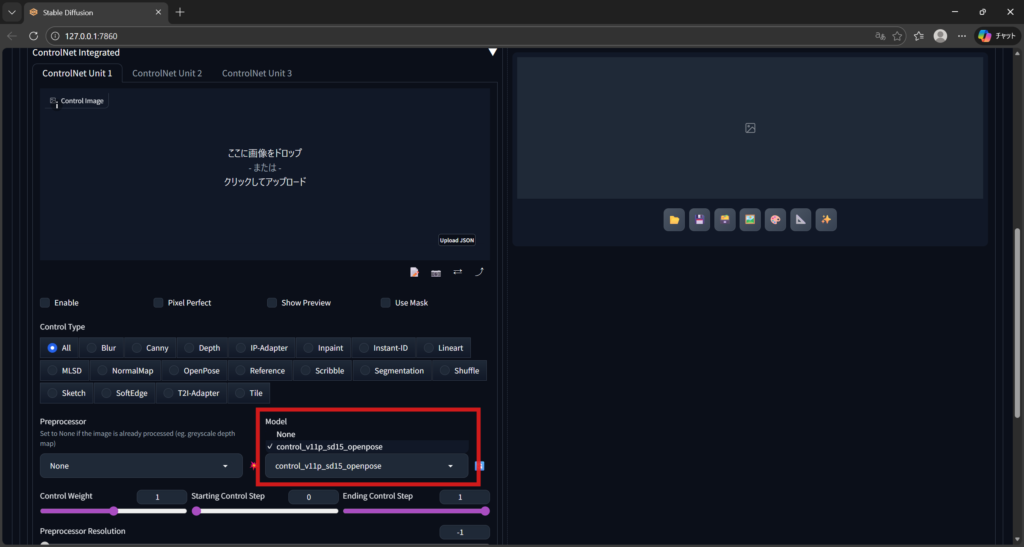Screen dimensions: 1024x547
Task: Click the new canvas document icon
Action: 414,272
